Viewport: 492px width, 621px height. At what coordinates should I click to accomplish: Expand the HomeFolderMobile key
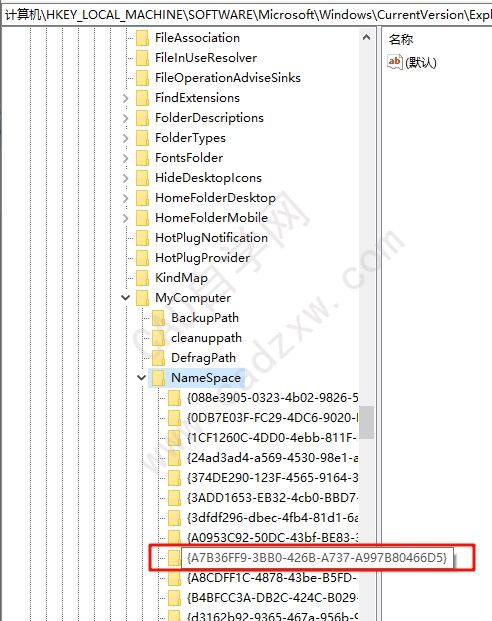126,218
